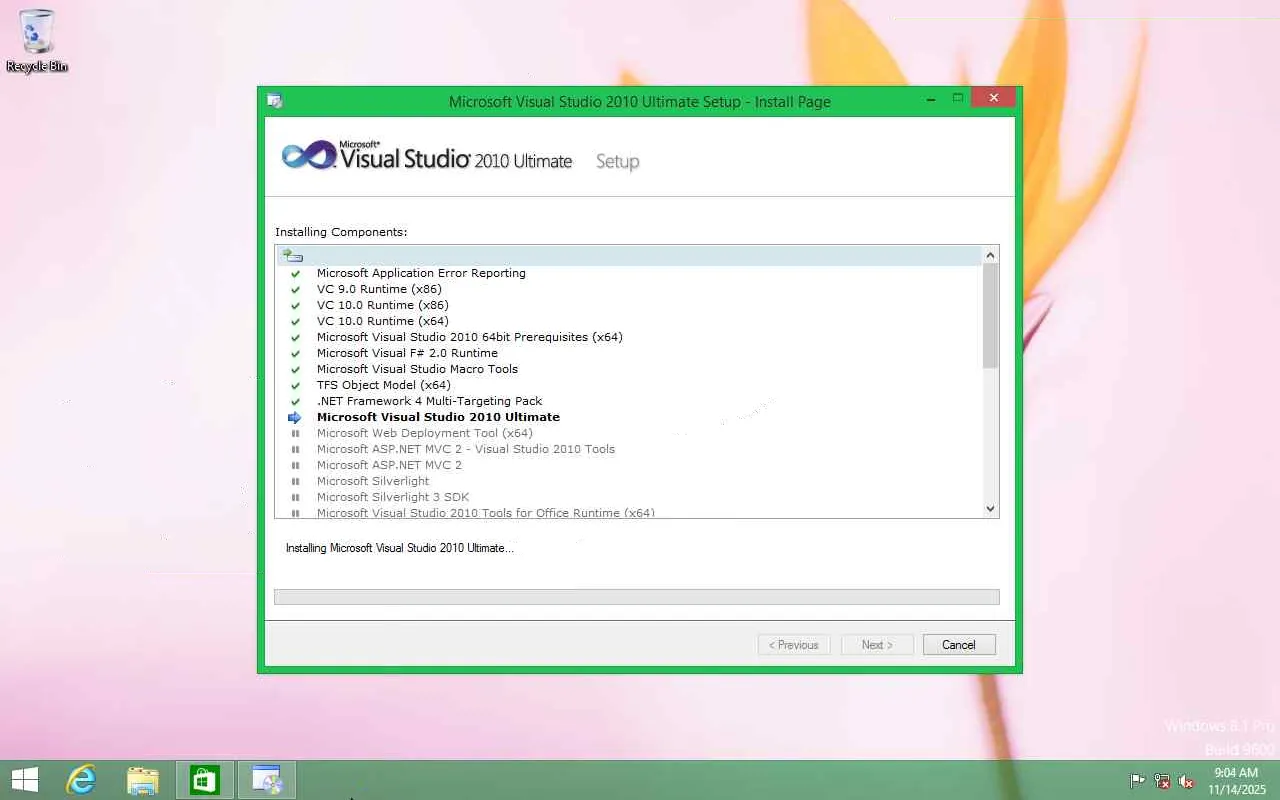The image size is (1280, 800).
Task: Open the Recycle Bin desktop icon
Action: coord(37,42)
